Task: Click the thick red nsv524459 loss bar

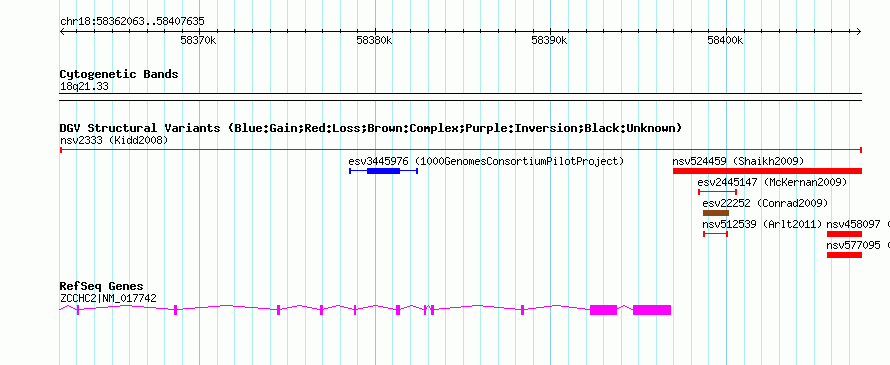Action: click(767, 171)
